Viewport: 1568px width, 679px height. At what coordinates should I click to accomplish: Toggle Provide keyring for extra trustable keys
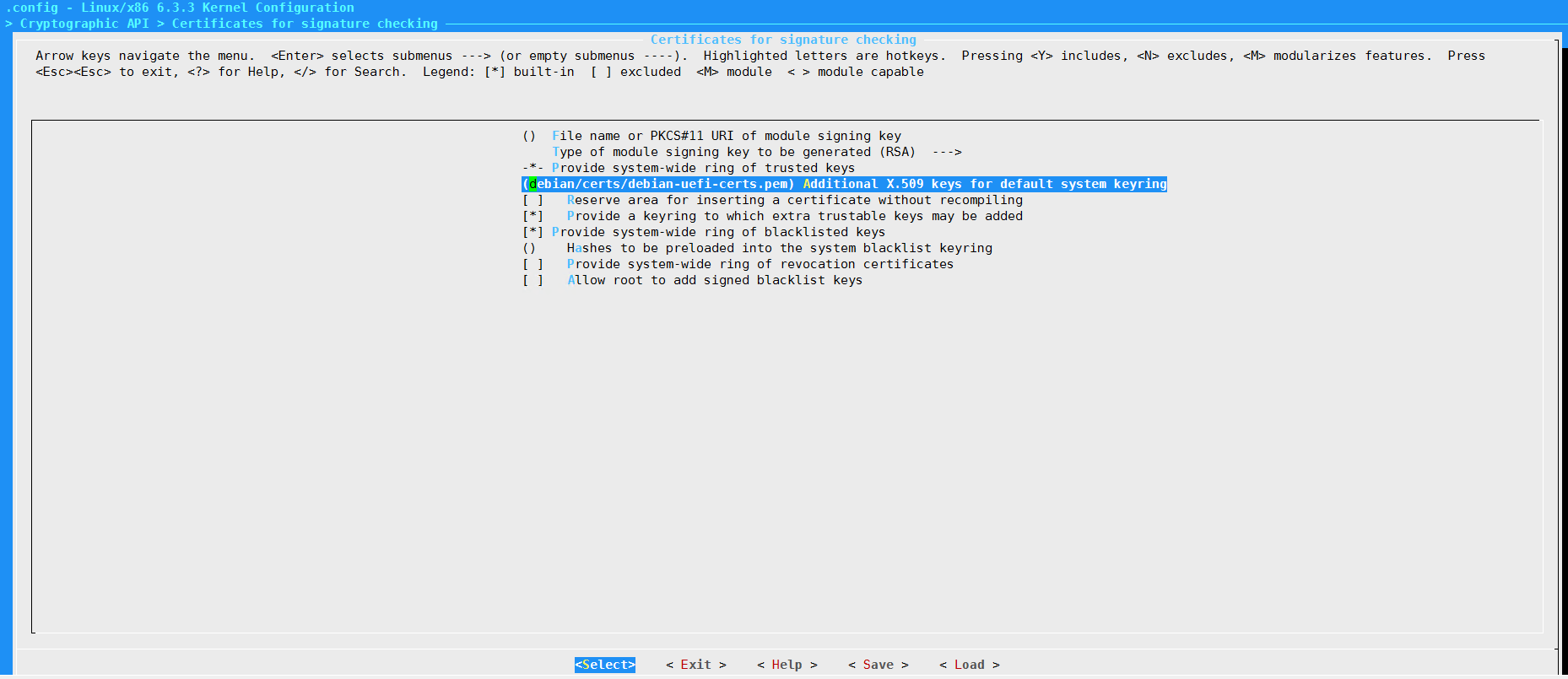point(533,216)
